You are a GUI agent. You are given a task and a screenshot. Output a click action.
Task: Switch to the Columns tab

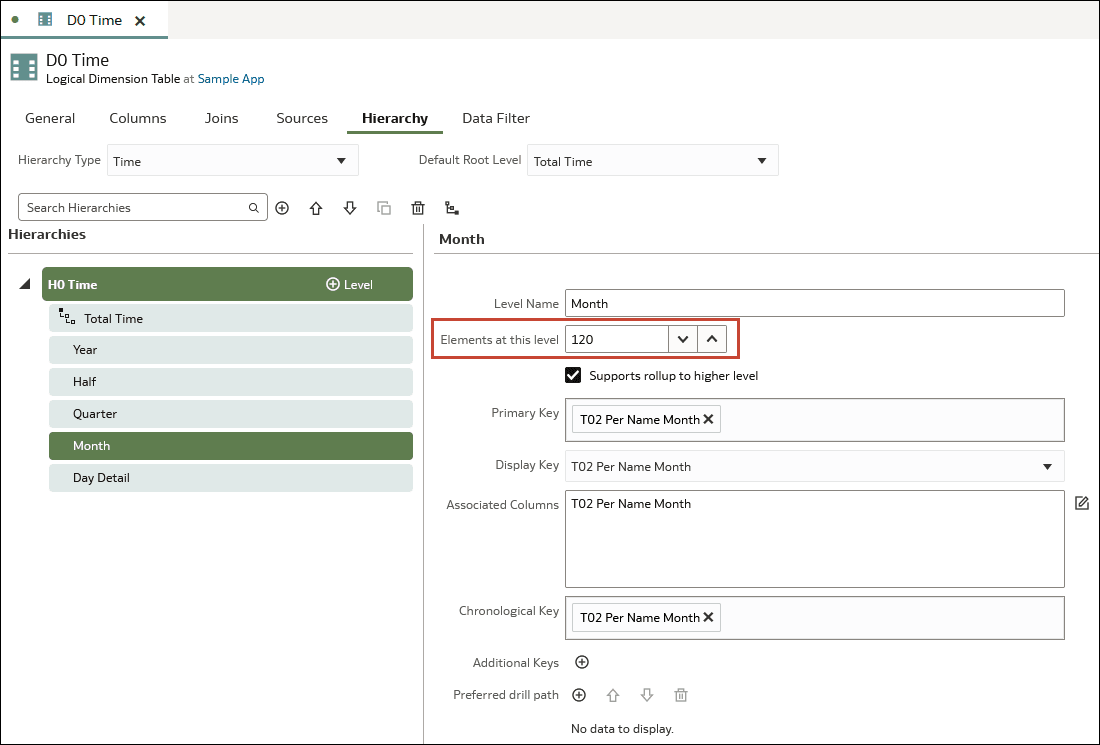point(138,118)
